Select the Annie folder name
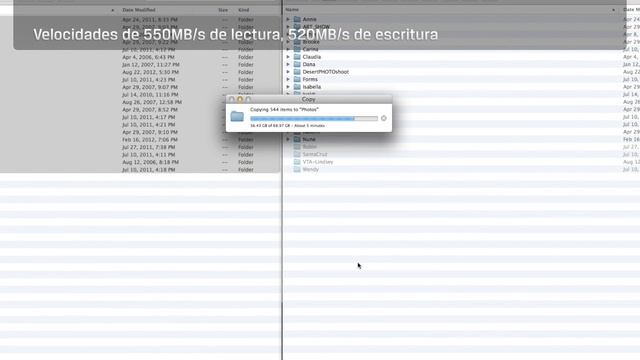The width and height of the screenshot is (640, 360). pyautogui.click(x=309, y=19)
